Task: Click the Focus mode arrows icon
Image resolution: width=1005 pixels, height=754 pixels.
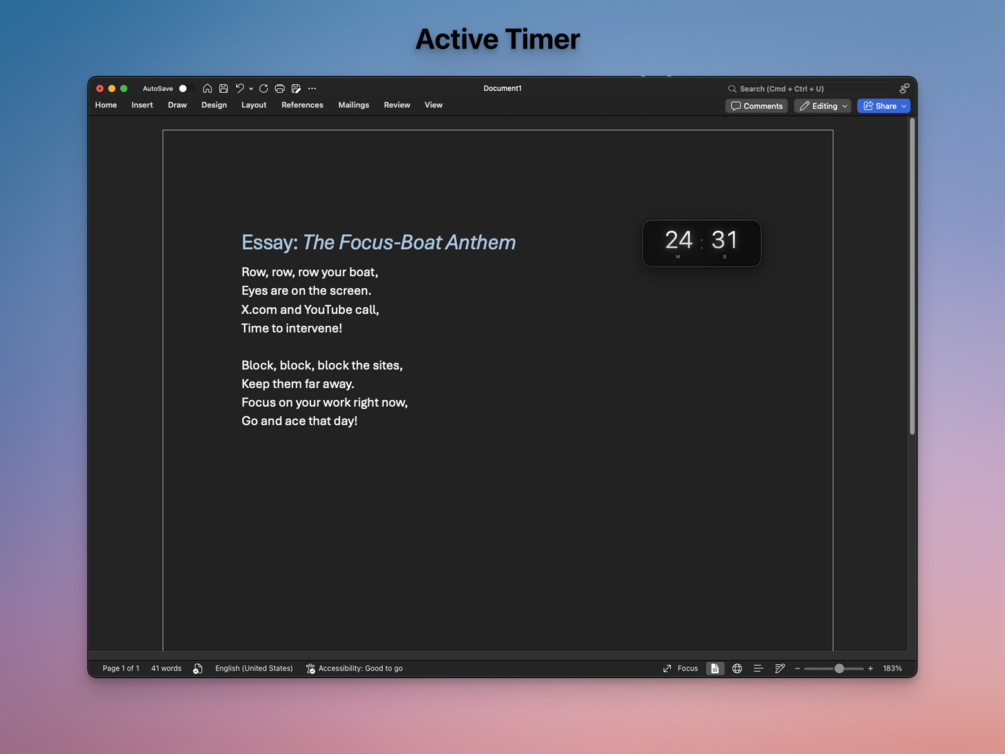Action: (x=667, y=668)
